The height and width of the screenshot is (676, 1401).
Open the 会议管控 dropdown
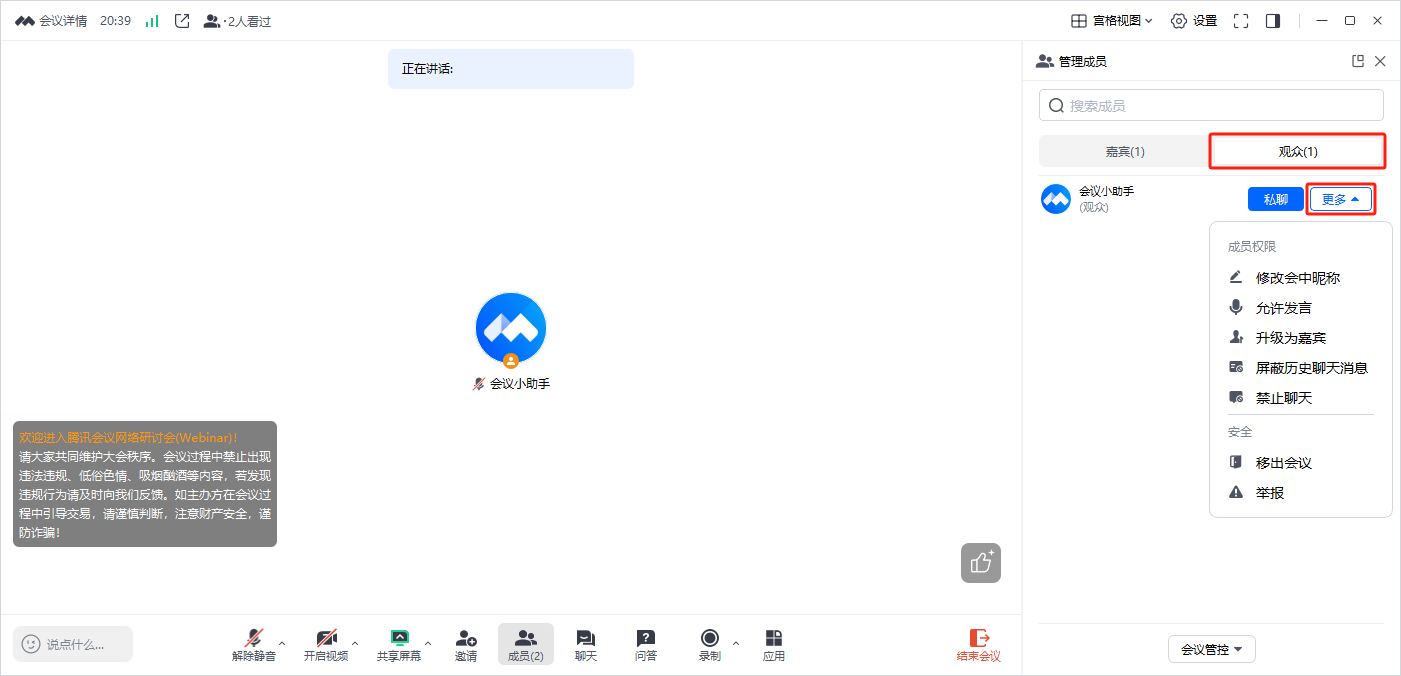point(1212,649)
